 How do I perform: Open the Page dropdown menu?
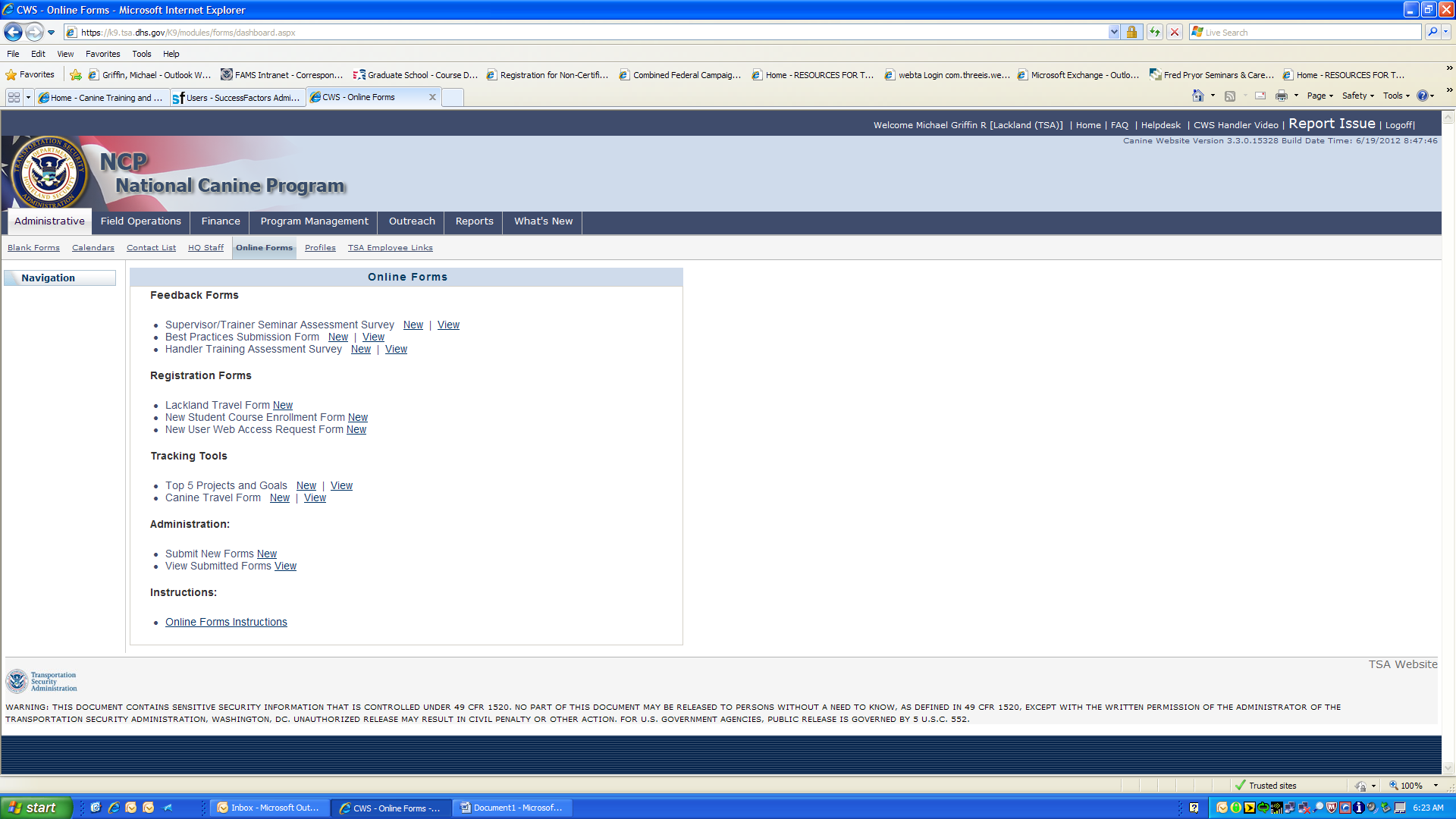tap(1319, 96)
